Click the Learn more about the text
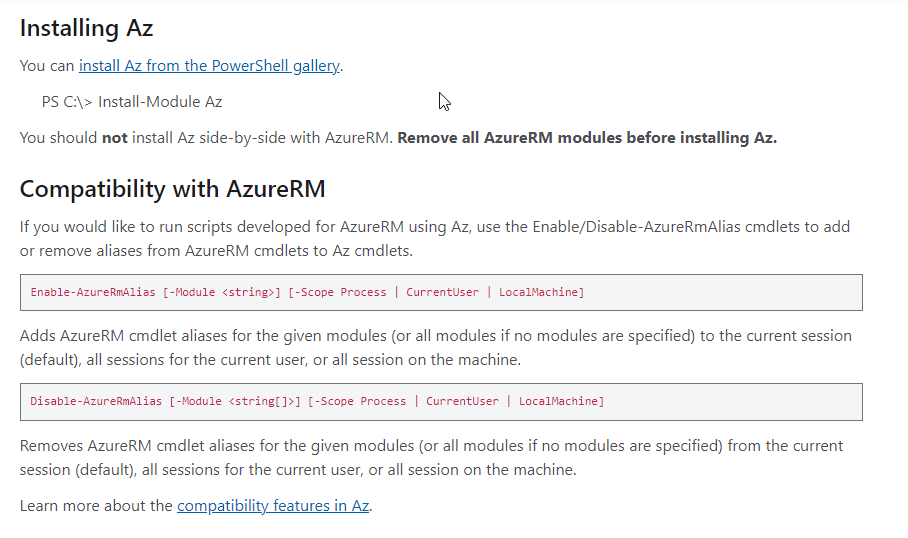The width and height of the screenshot is (908, 538). tap(96, 506)
